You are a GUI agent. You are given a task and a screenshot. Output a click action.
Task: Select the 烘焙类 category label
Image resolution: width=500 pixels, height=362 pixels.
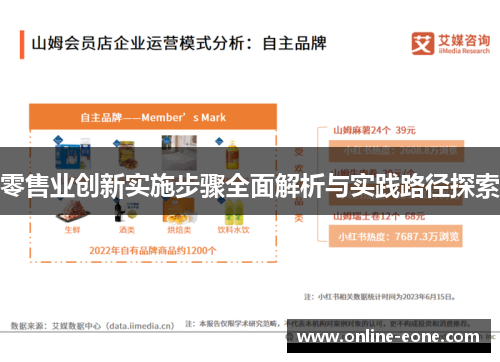[x=179, y=230]
